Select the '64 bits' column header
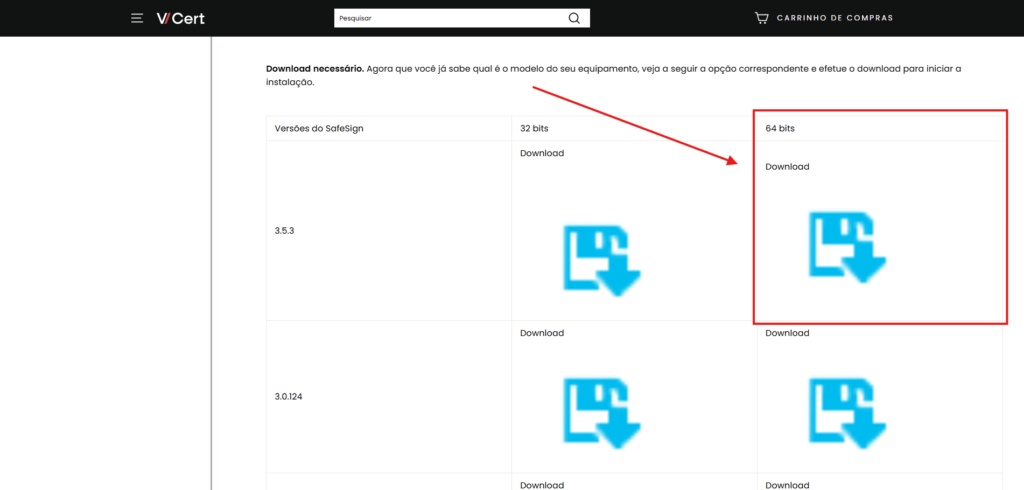This screenshot has width=1024, height=490. [880, 129]
